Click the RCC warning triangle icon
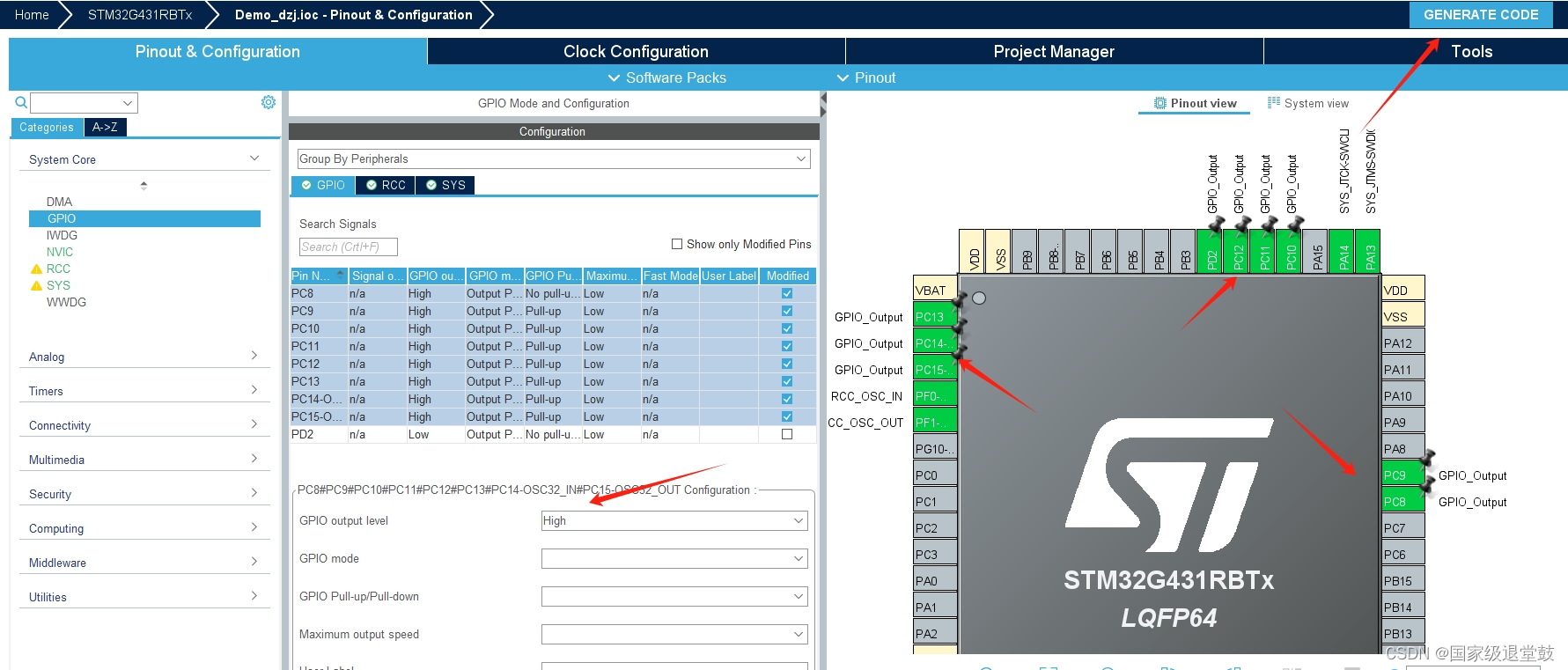 coord(36,269)
